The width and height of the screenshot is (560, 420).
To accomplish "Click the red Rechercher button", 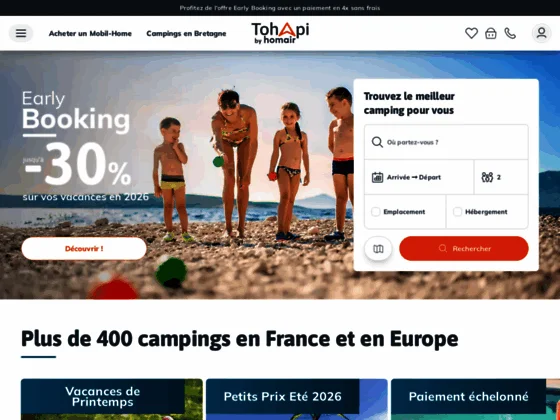I will 464,249.
